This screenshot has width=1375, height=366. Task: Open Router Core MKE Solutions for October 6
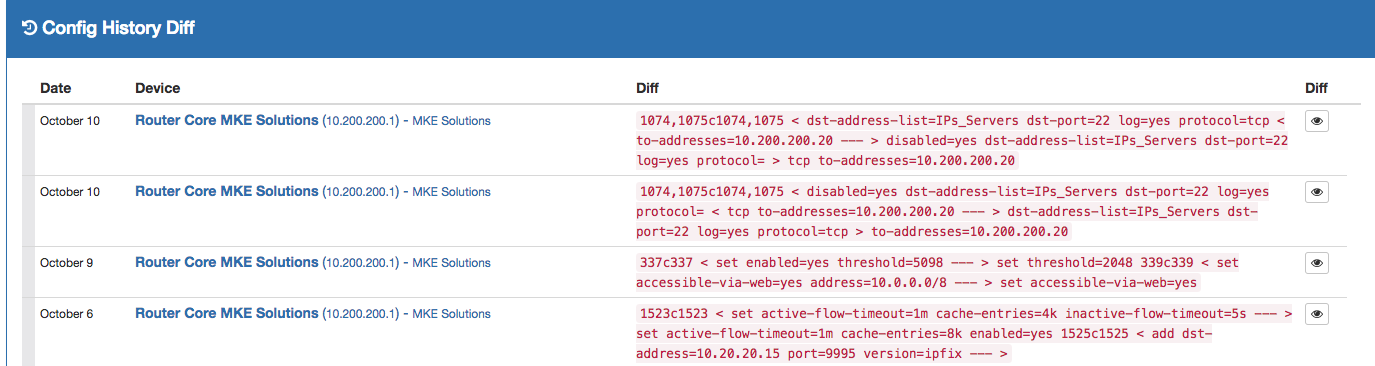(226, 313)
